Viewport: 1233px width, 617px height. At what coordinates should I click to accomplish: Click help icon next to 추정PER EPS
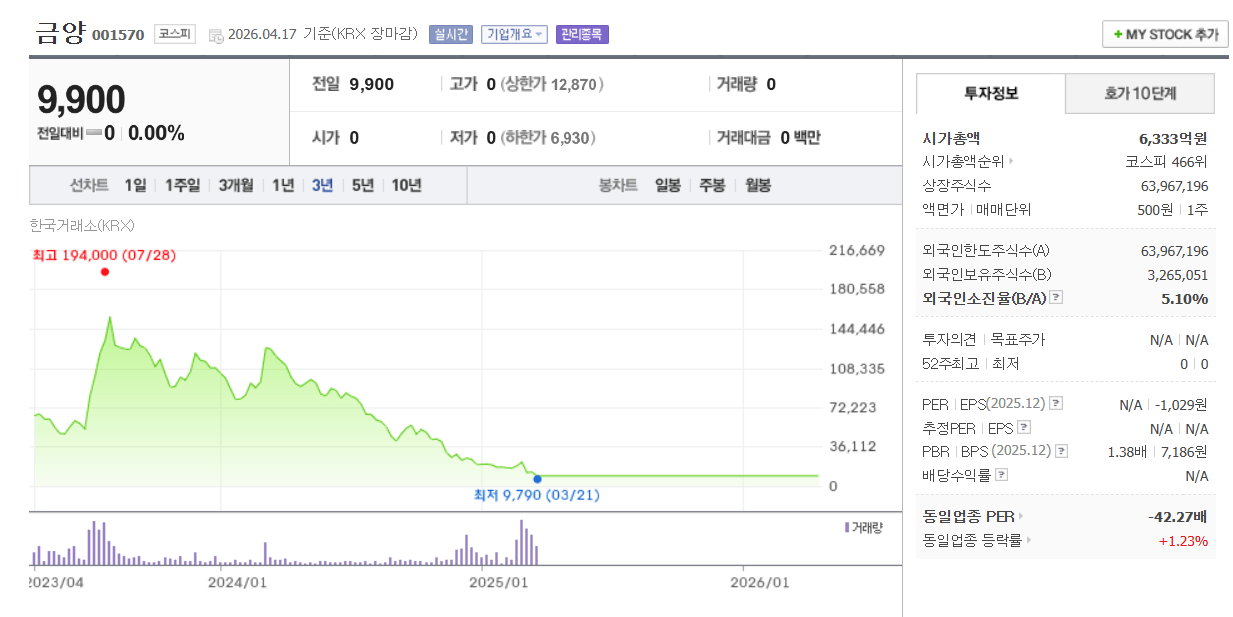[1023, 428]
